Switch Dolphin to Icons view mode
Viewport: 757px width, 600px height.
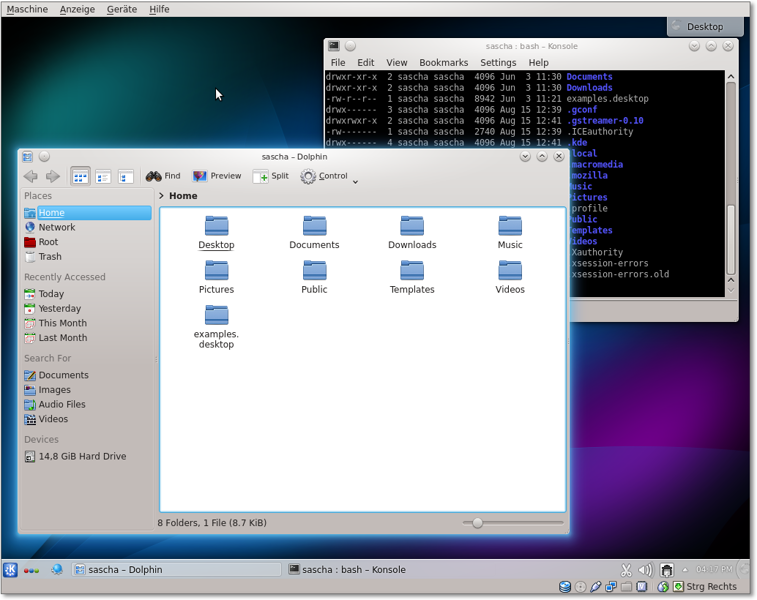80,176
